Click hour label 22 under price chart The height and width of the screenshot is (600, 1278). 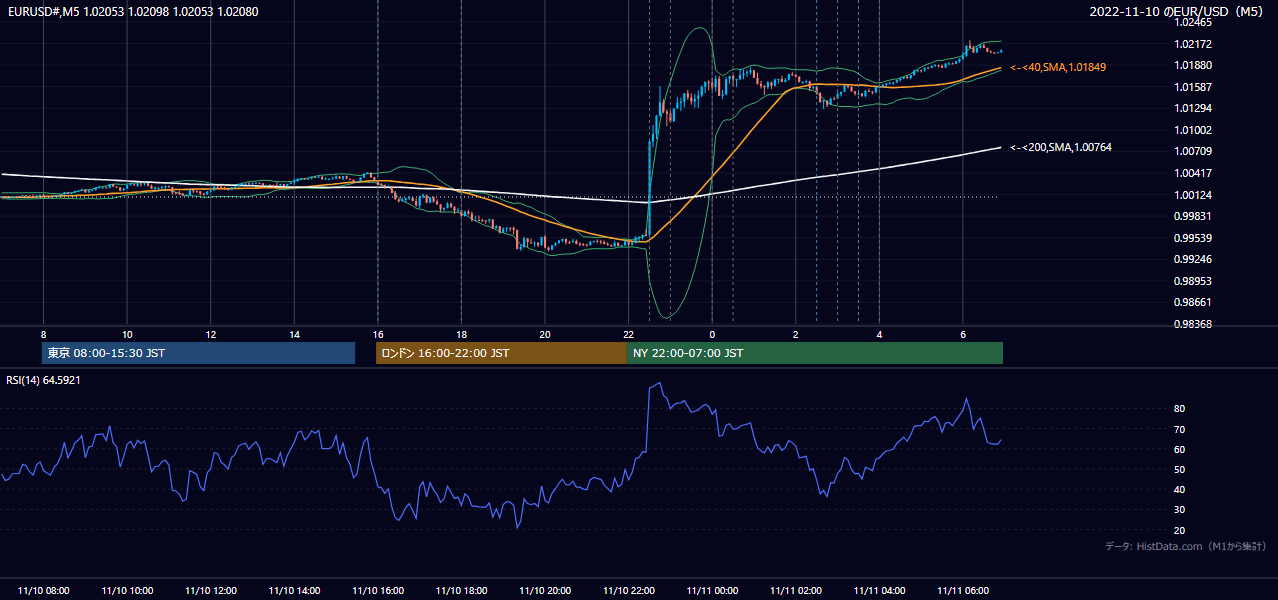pyautogui.click(x=628, y=334)
